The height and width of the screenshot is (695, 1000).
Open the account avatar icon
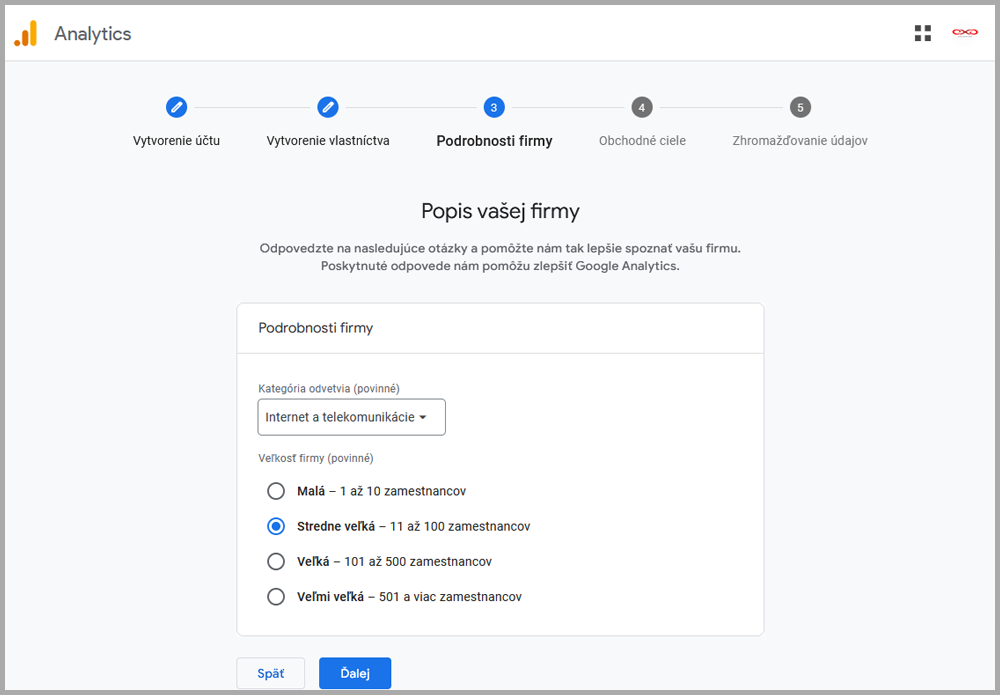pyautogui.click(x=964, y=34)
